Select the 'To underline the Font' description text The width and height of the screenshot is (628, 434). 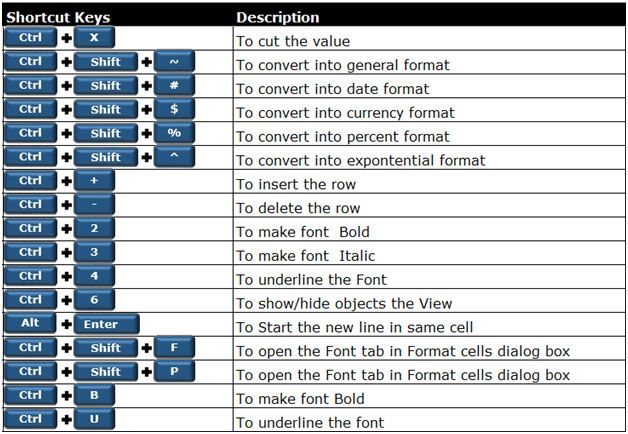tap(312, 279)
